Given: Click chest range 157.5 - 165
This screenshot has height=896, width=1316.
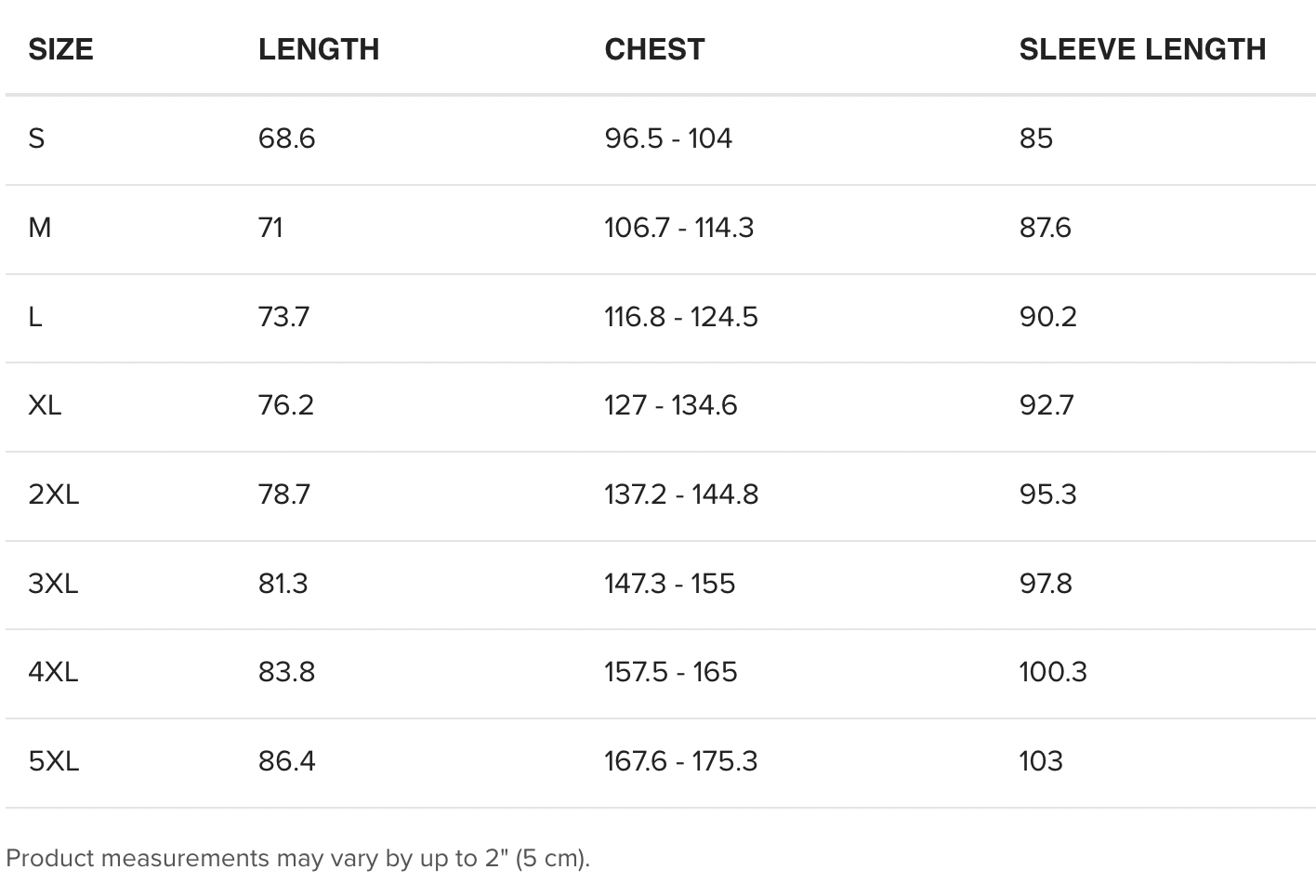Looking at the screenshot, I should click(x=671, y=672).
